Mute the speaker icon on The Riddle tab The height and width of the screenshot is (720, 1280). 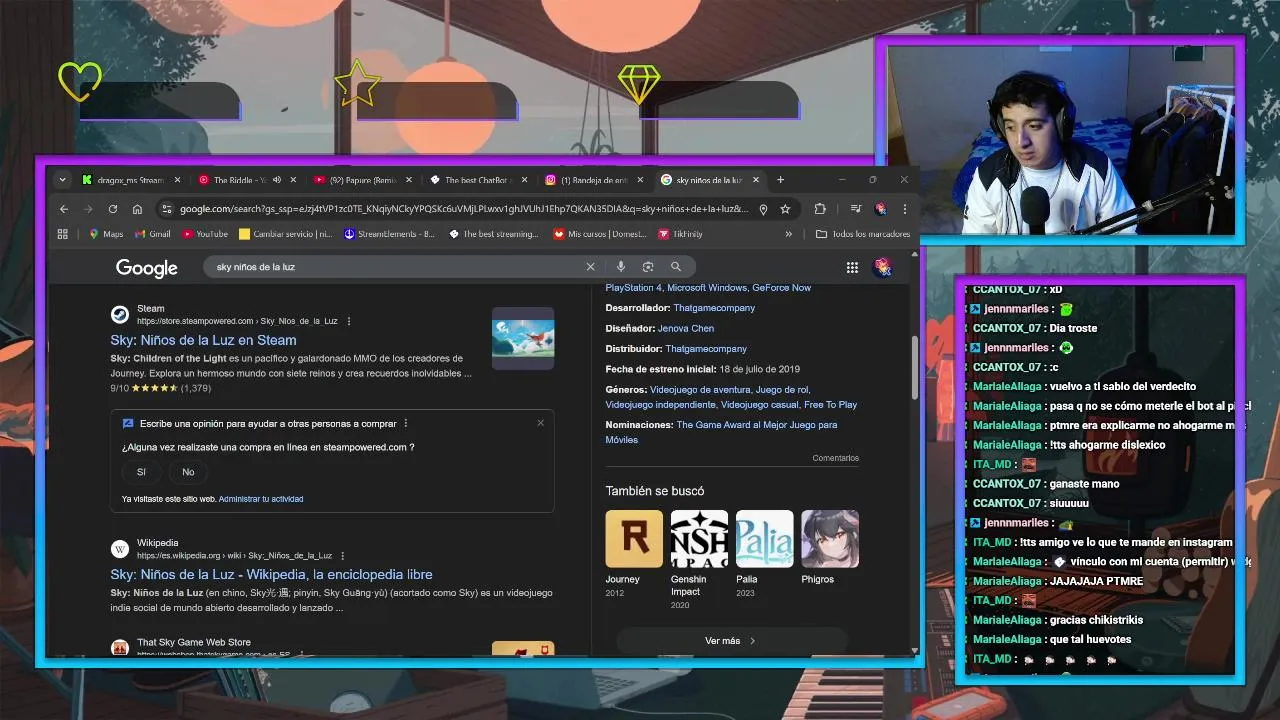tap(276, 180)
